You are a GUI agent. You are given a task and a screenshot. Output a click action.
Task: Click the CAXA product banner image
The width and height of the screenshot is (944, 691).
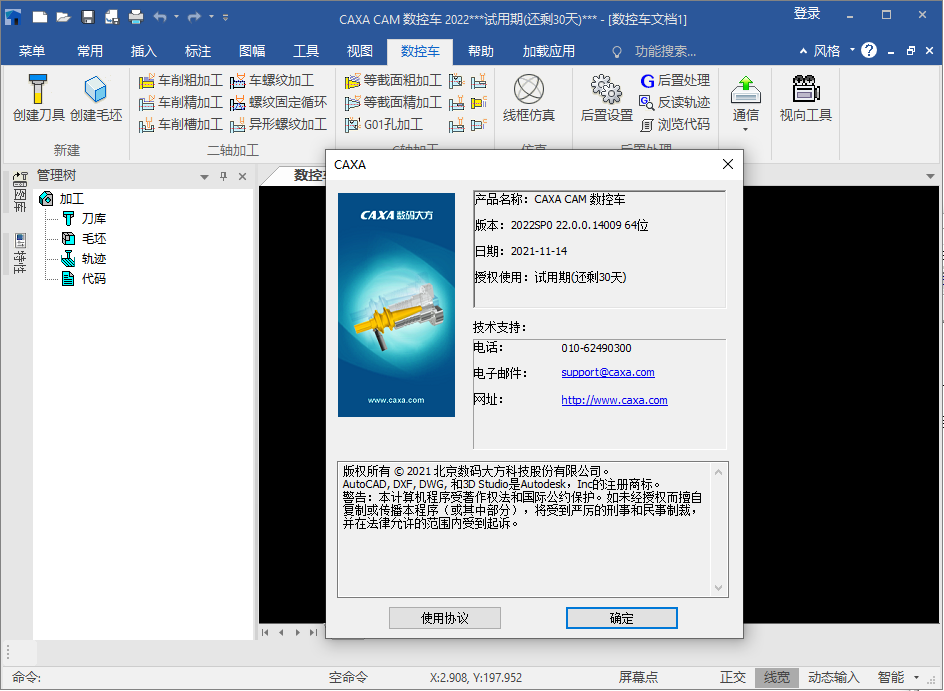pos(396,305)
